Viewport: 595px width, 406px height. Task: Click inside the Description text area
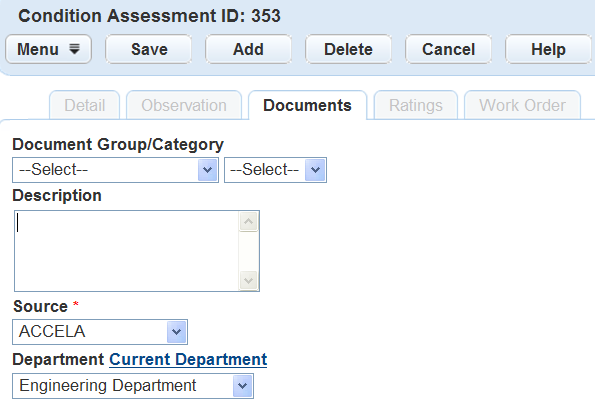click(x=127, y=251)
